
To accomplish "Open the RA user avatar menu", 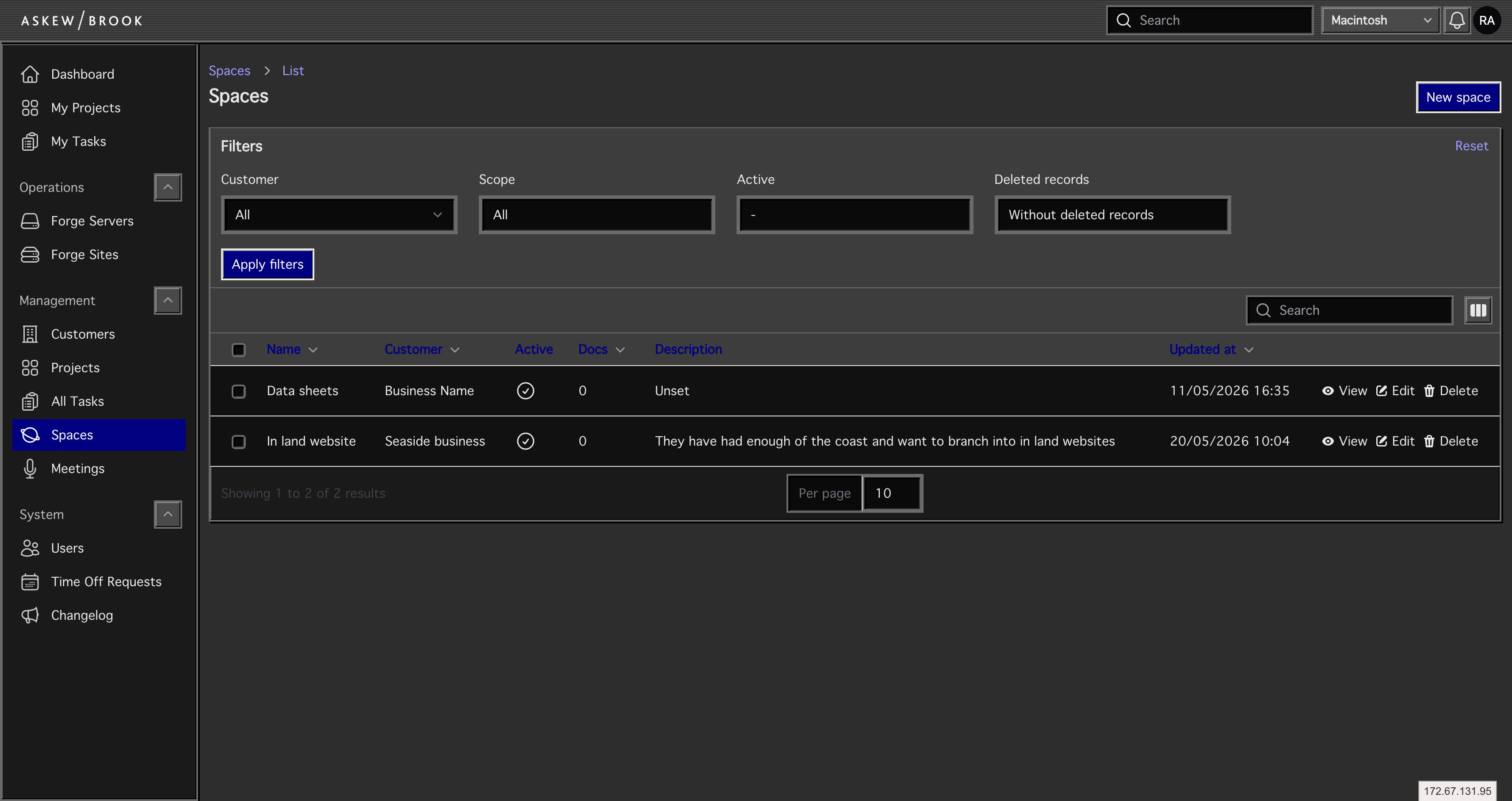I will [1487, 20].
